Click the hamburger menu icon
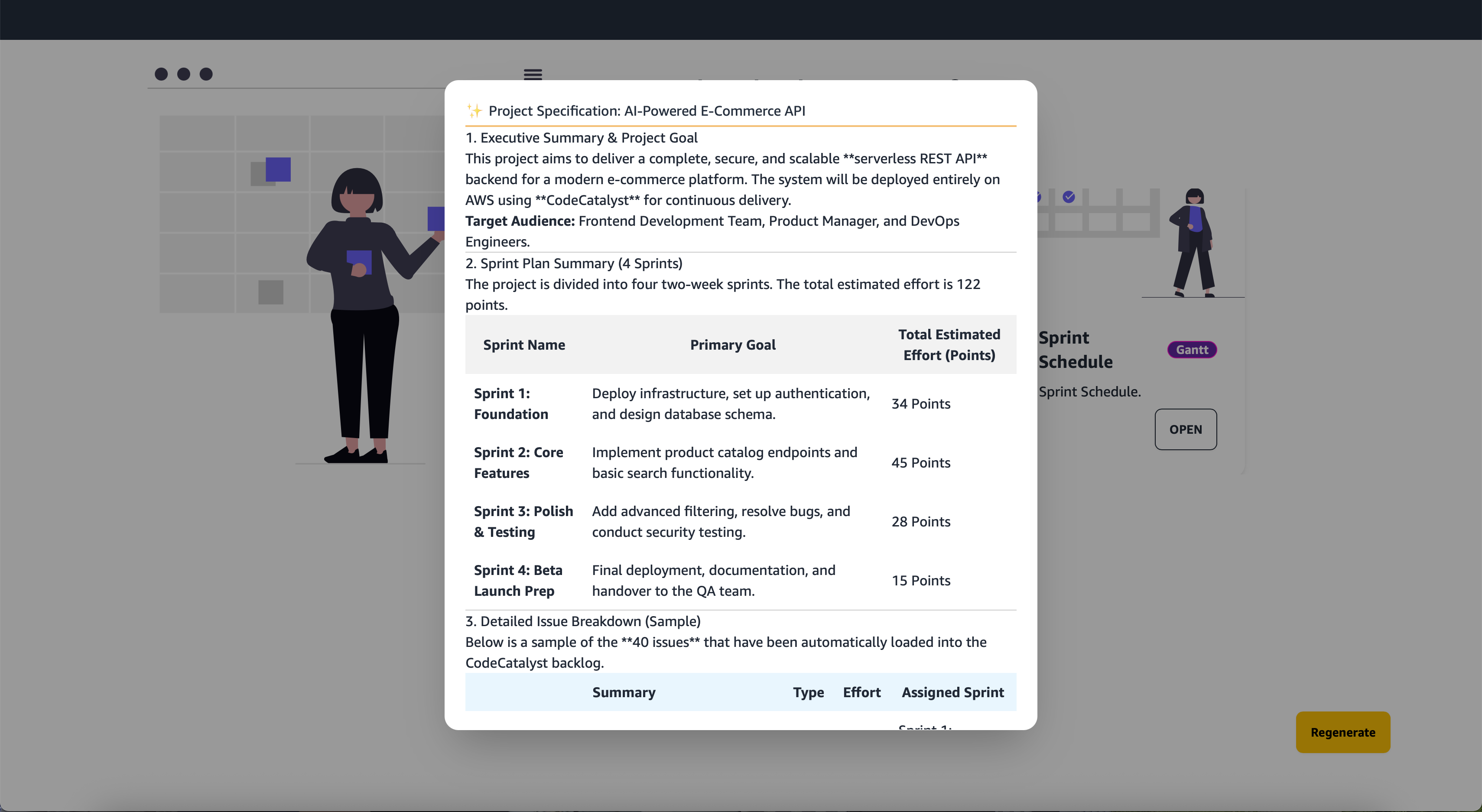Image resolution: width=1482 pixels, height=812 pixels. [x=533, y=74]
